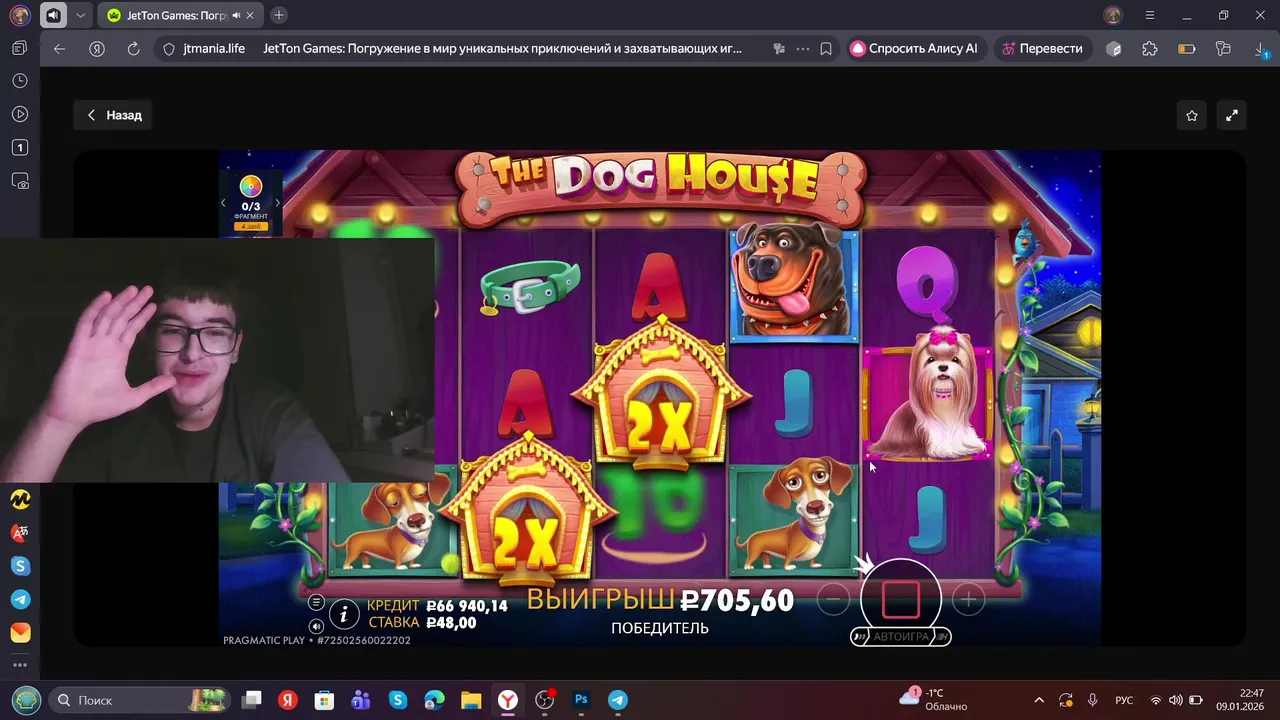Open the game info 'i' icon
Viewport: 1280px width, 720px height.
click(x=344, y=613)
